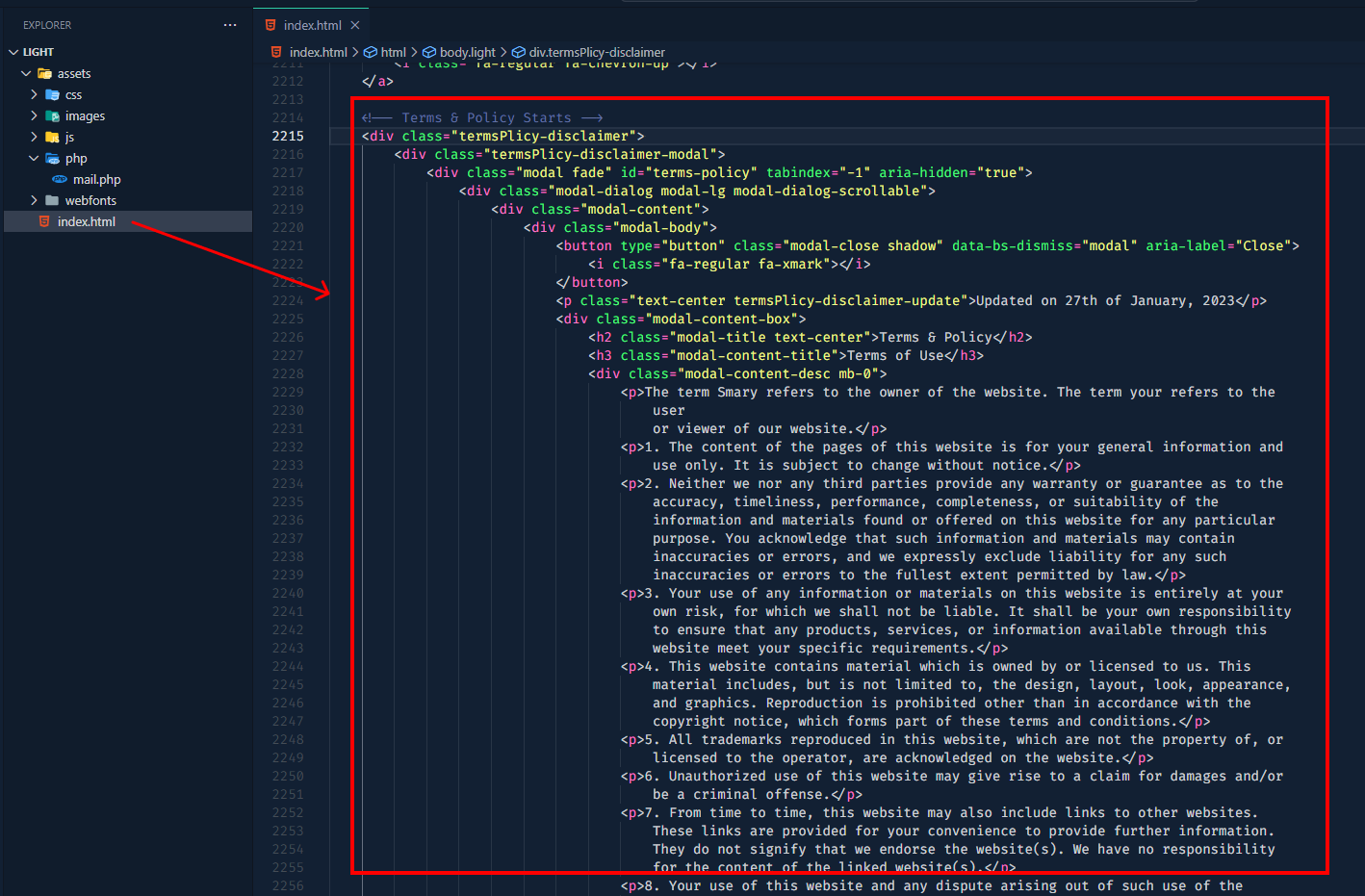Switch to the index.html editor tab
Image resolution: width=1365 pixels, height=896 pixels.
[x=312, y=25]
